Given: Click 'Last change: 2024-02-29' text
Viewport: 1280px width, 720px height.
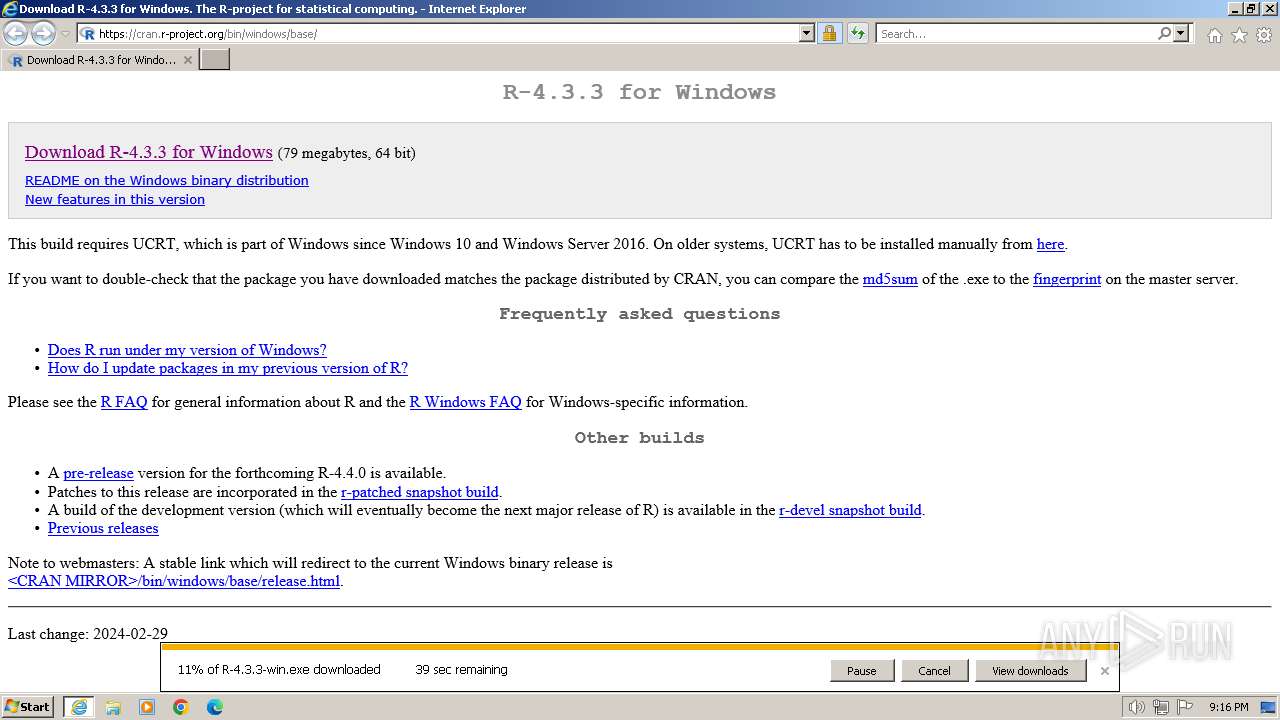Looking at the screenshot, I should [88, 634].
